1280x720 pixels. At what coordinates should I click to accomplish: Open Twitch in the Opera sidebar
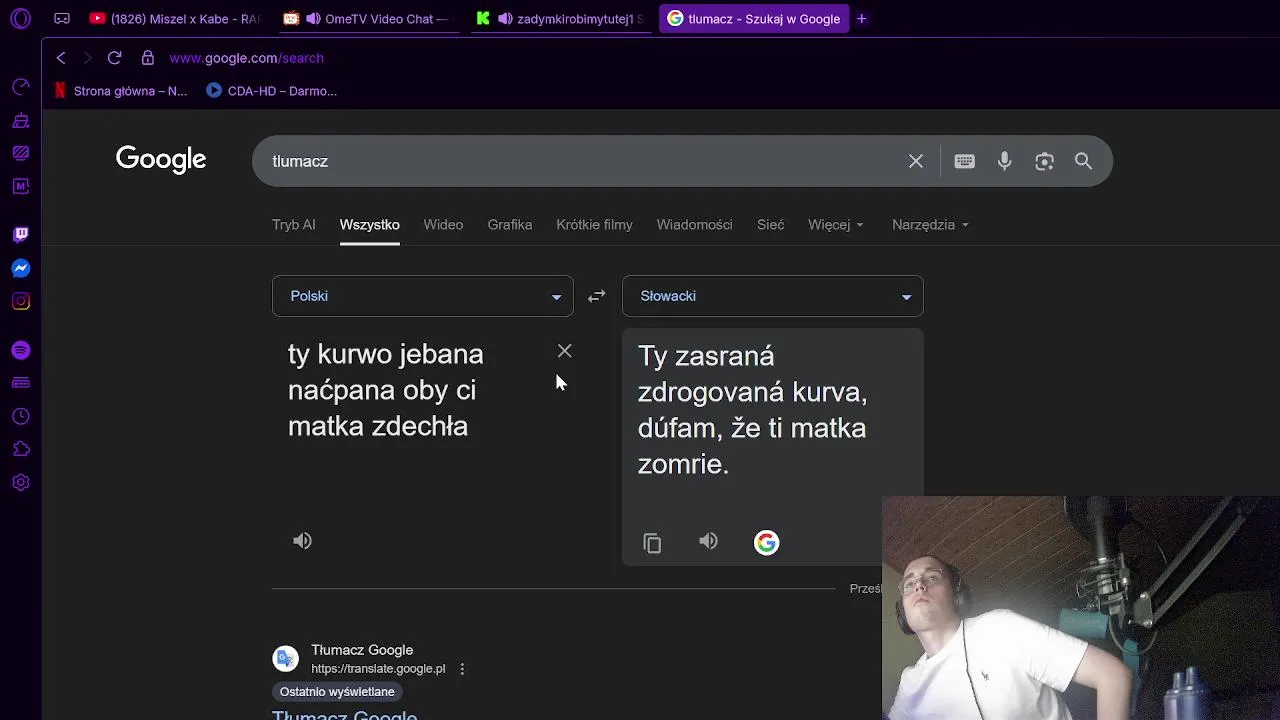click(20, 235)
